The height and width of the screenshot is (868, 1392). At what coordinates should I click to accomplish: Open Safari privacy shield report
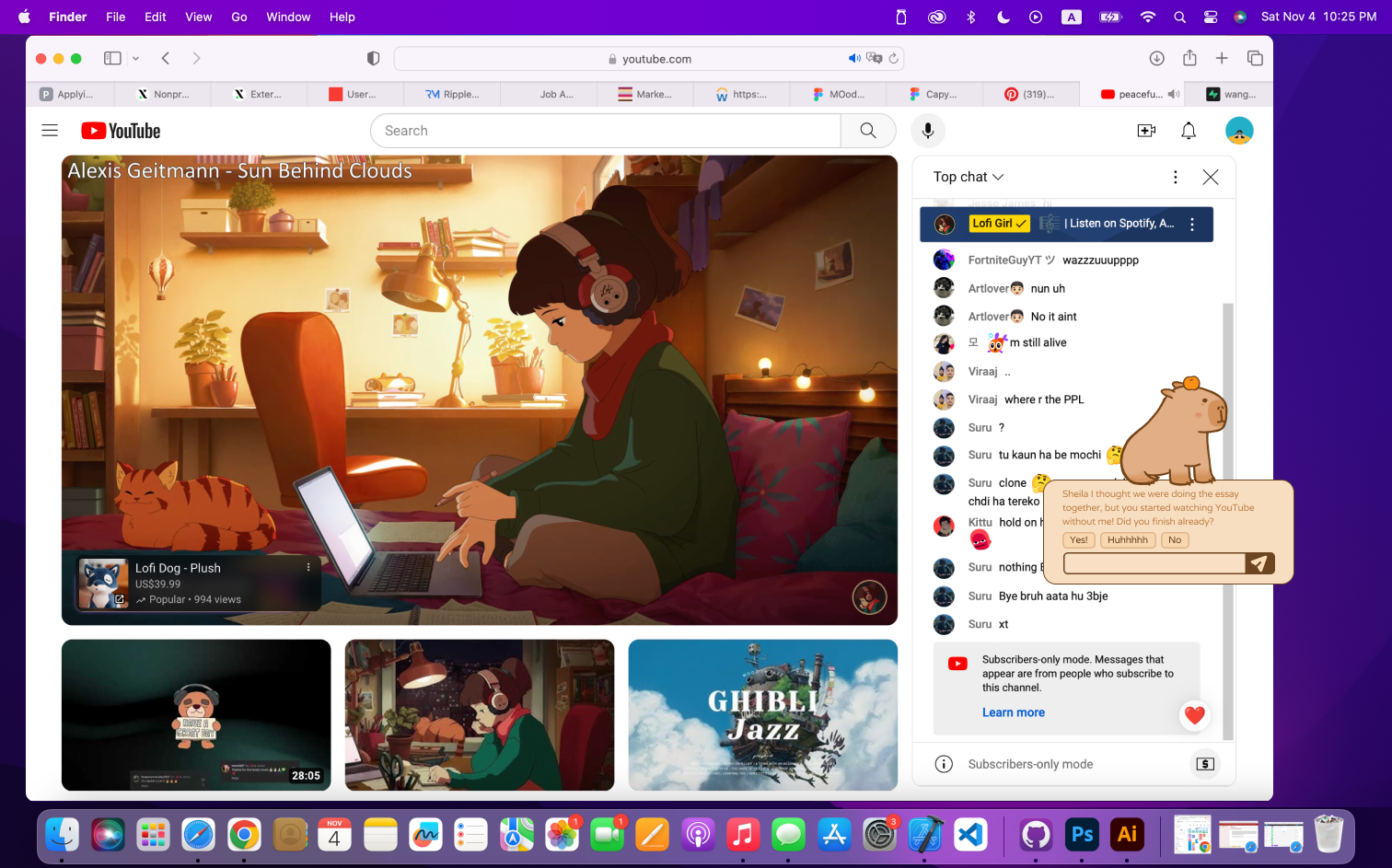373,58
